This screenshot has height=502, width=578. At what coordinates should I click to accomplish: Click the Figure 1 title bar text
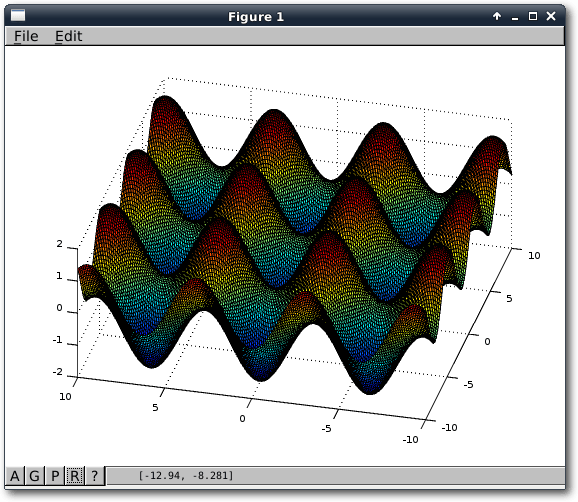256,17
